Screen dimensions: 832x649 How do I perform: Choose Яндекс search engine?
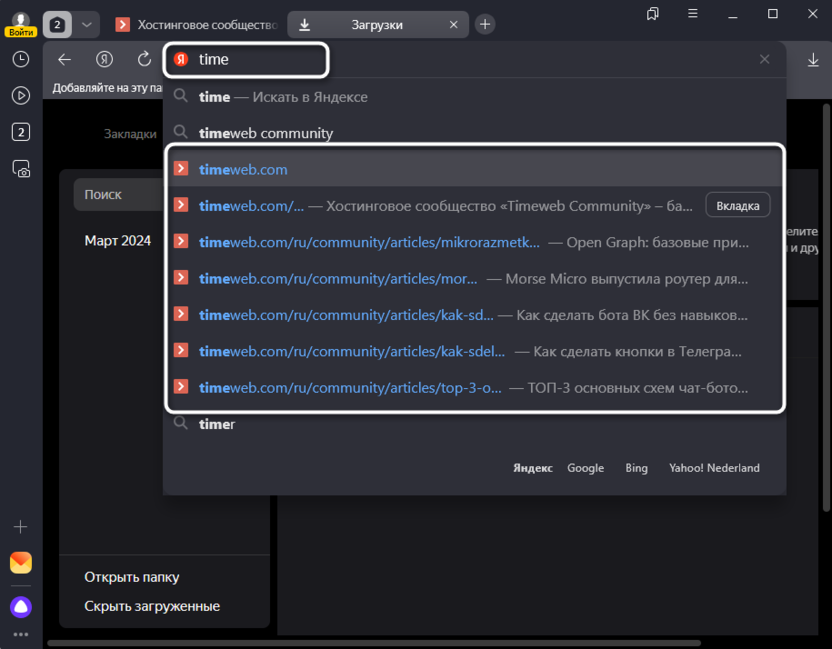(533, 468)
